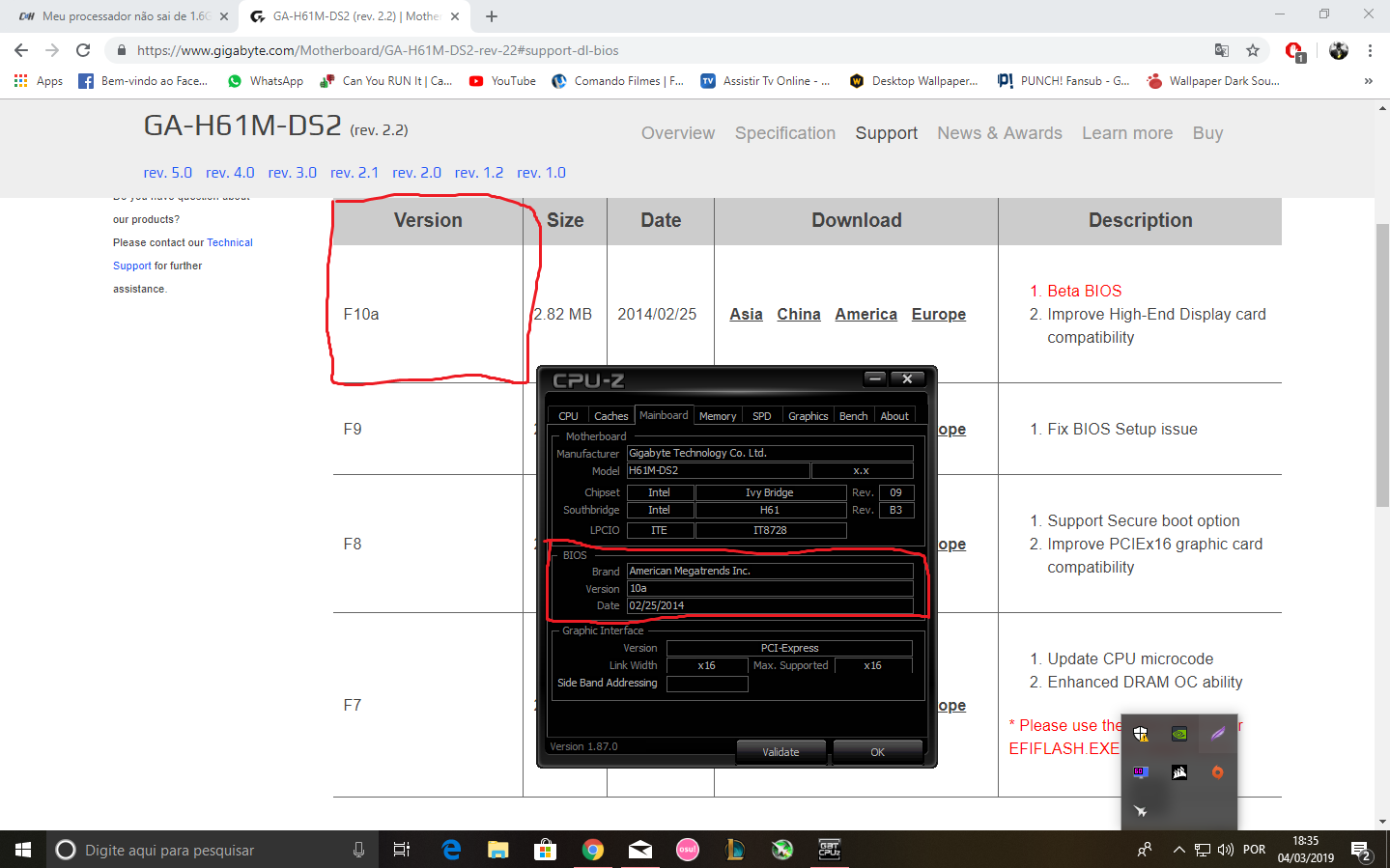Switch to CPU-Z taskbar icon

click(829, 850)
